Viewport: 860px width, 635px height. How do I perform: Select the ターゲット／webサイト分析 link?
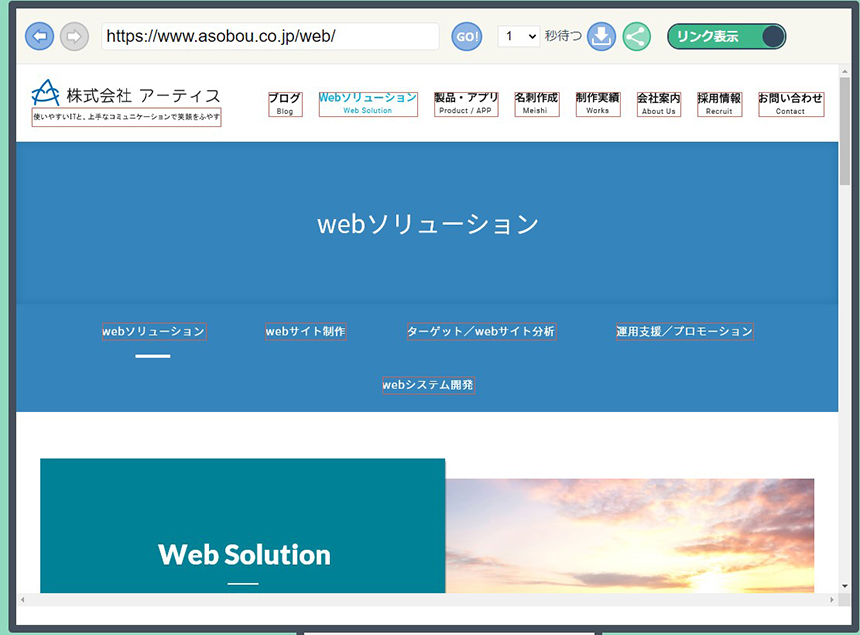click(x=482, y=331)
